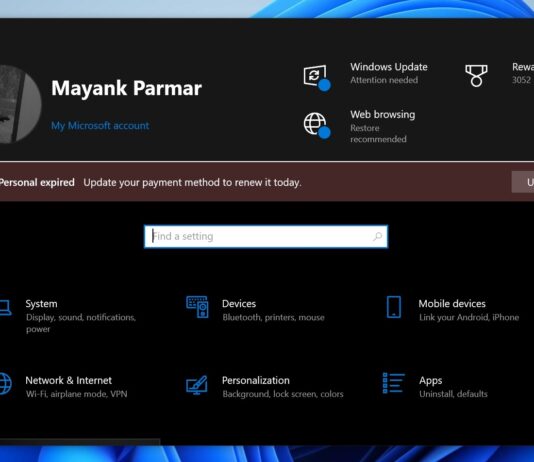
Task: Open the Windows Update sync icon
Action: 317,78
